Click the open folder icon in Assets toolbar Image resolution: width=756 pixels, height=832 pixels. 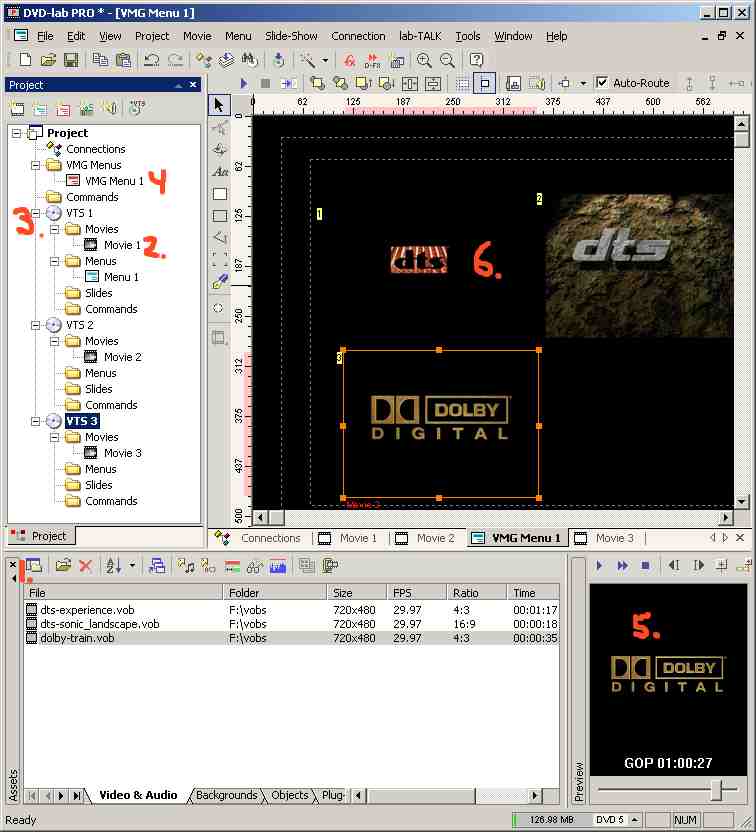click(63, 566)
